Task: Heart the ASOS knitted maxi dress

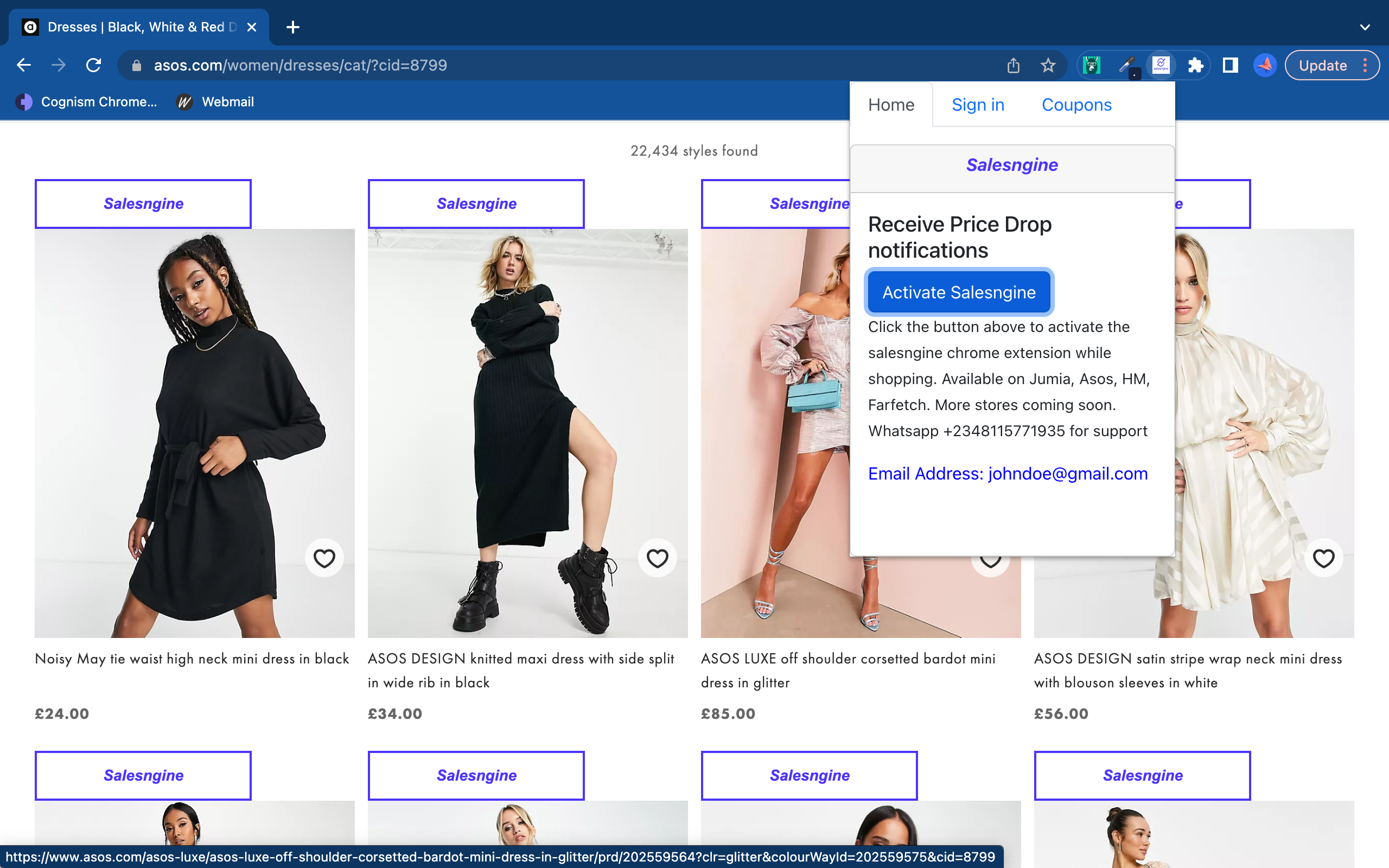Action: point(657,558)
